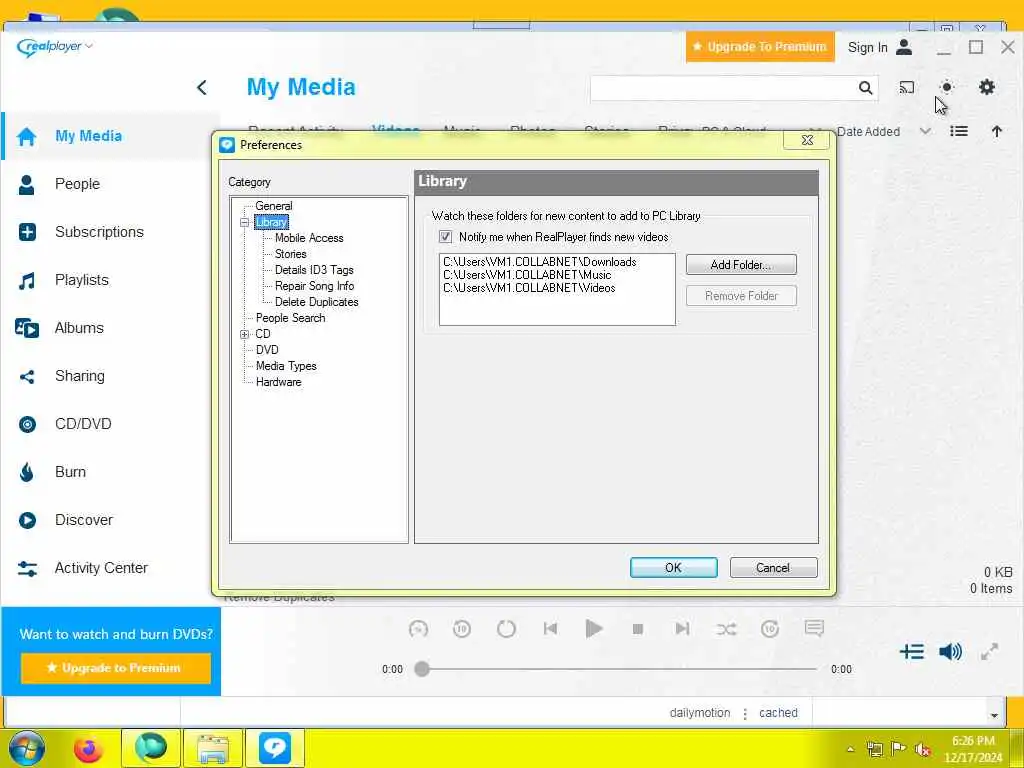Click the Play button
The height and width of the screenshot is (768, 1024).
click(594, 629)
